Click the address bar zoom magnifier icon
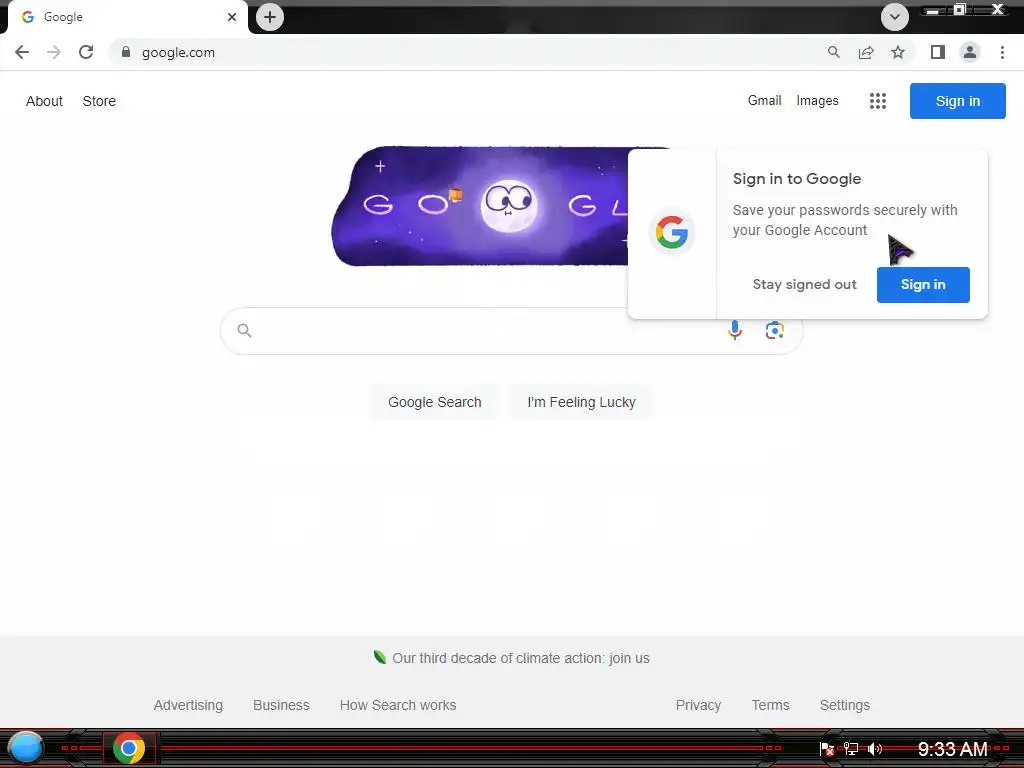Screen dimensions: 1024x768 point(833,52)
